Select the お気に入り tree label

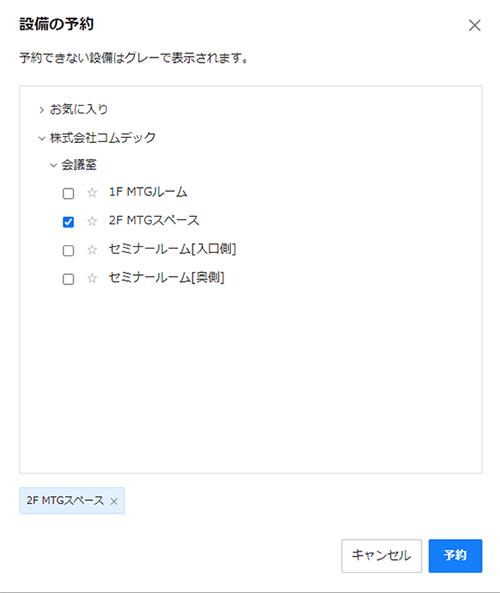tap(79, 110)
